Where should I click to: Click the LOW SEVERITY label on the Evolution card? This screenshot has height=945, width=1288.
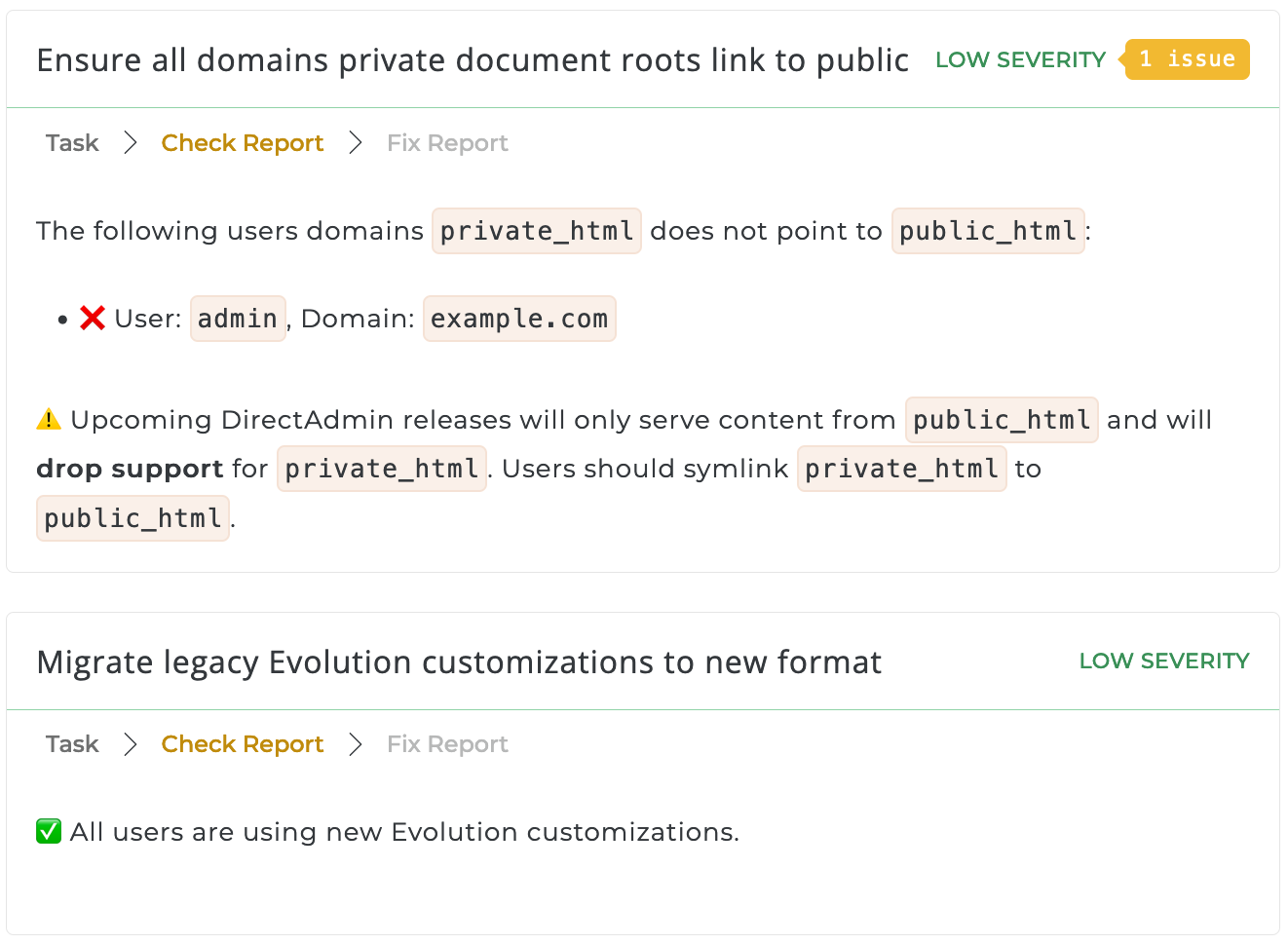(1163, 661)
